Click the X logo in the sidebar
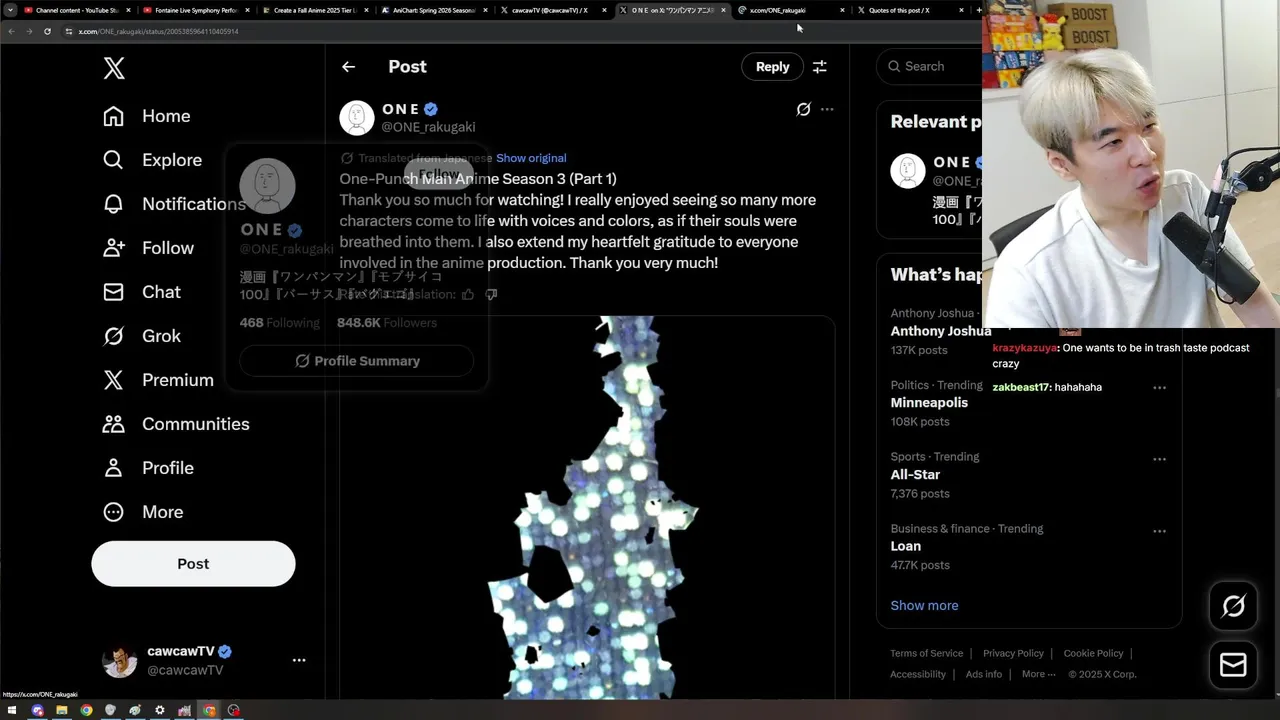This screenshot has width=1280, height=720. [x=114, y=68]
